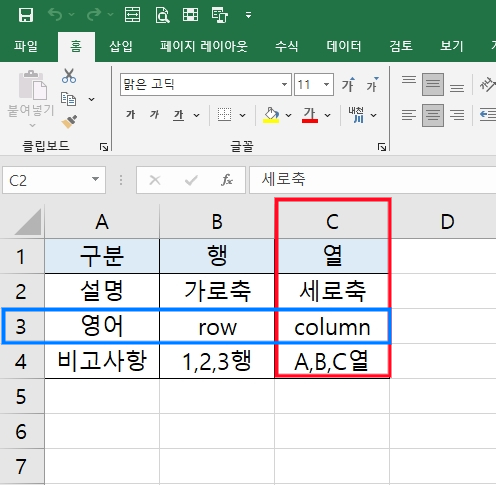Increase font size with the larger 가 icon
The image size is (496, 485).
coord(348,84)
